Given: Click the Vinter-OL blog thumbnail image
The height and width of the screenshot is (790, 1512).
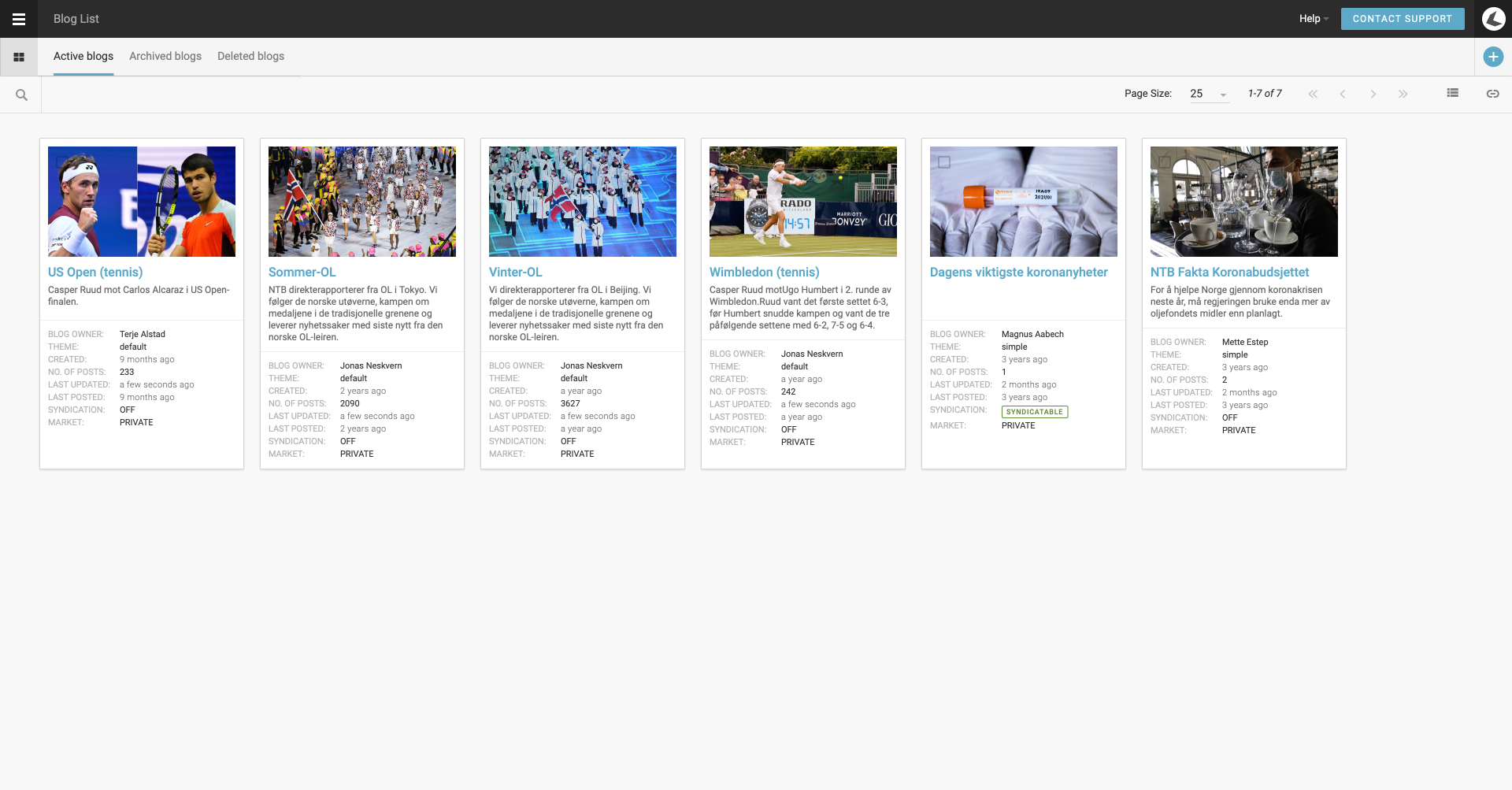Looking at the screenshot, I should coord(582,202).
